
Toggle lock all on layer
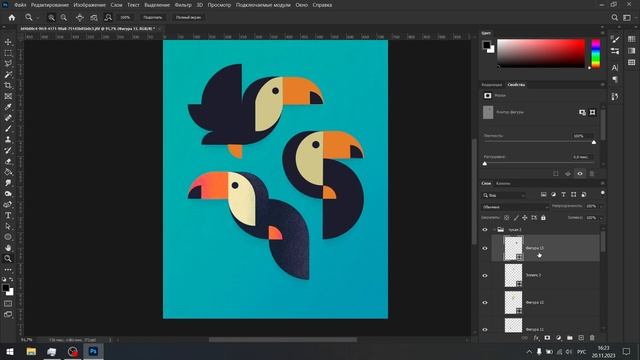543,218
